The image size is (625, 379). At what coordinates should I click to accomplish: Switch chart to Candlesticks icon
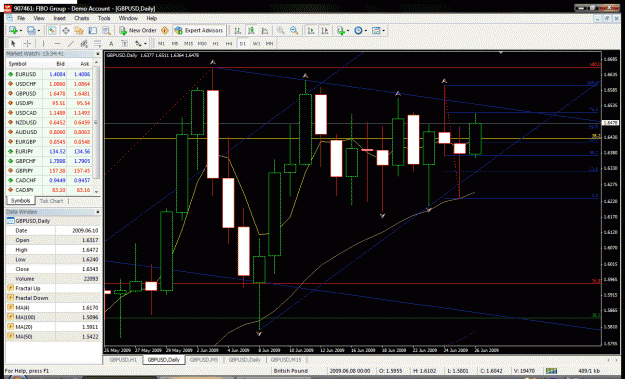pos(251,30)
